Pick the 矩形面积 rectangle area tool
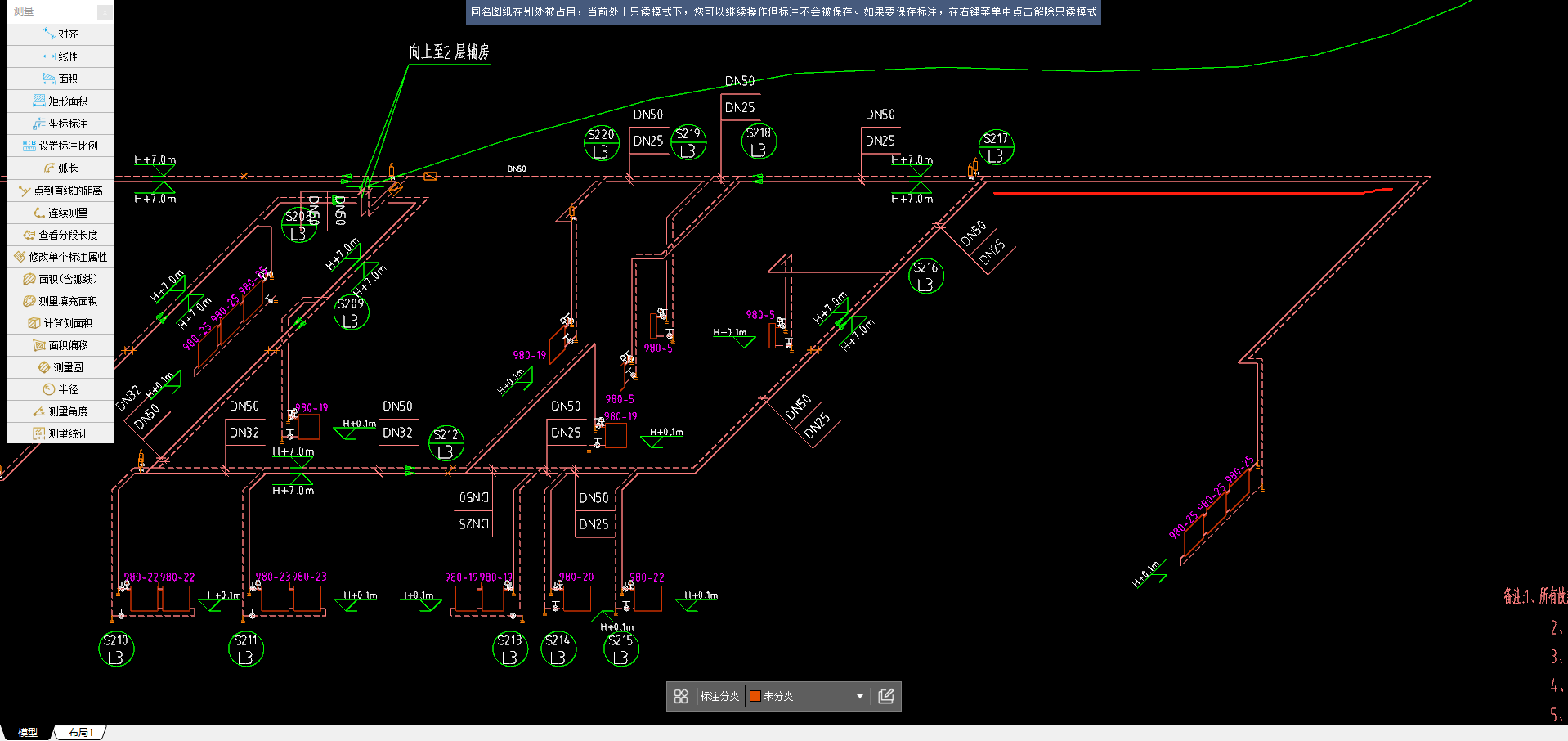This screenshot has height=741, width=1568. tap(60, 101)
